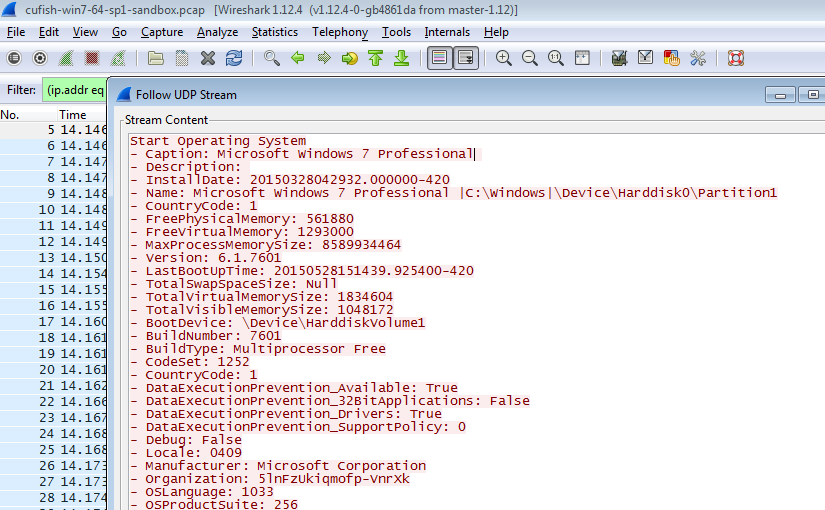Save the capture file icon
This screenshot has height=510, width=825.
coord(182,58)
